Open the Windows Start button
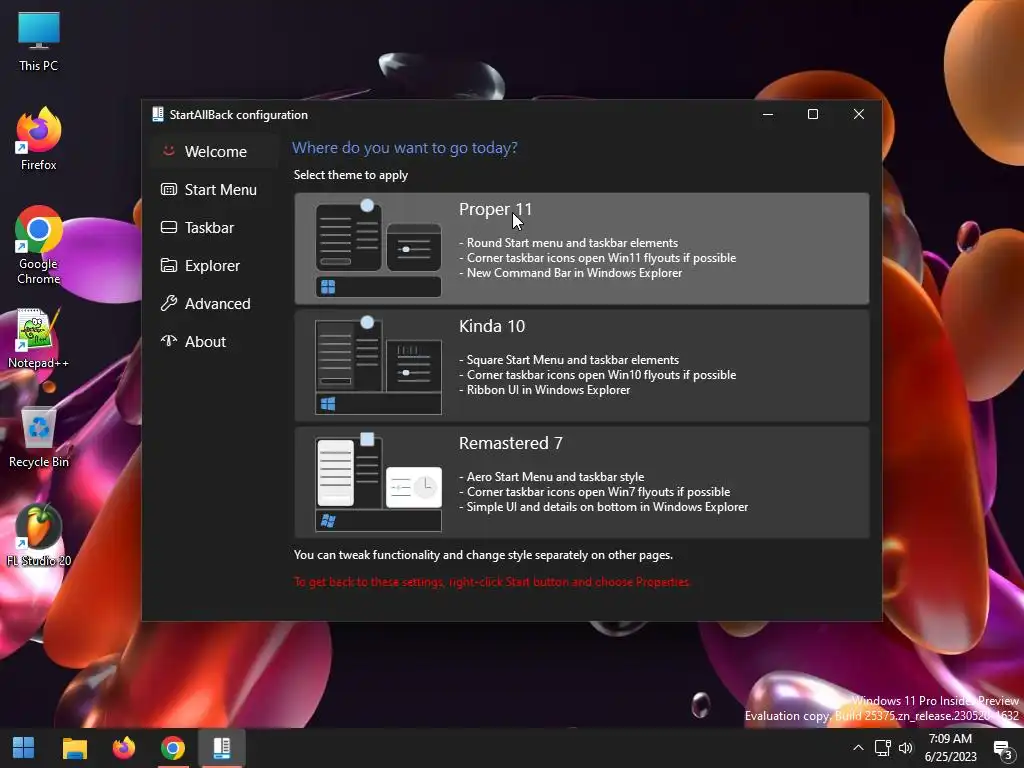 tap(24, 748)
